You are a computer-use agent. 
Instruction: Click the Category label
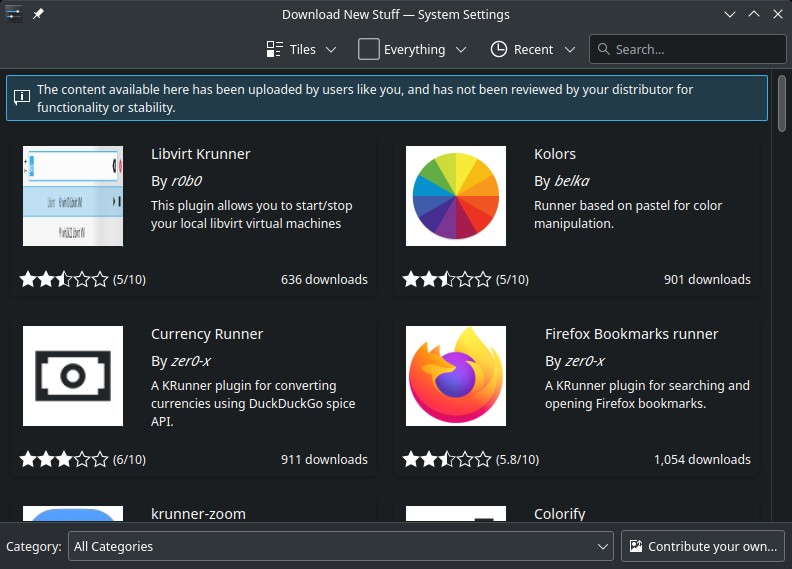(34, 546)
